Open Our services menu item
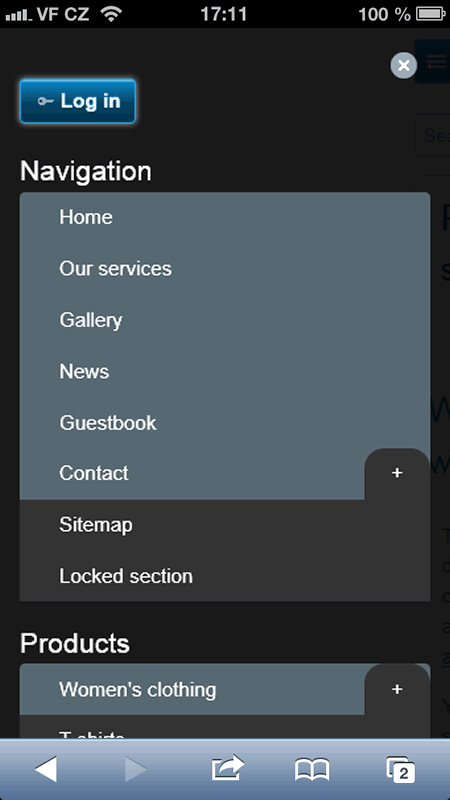Viewport: 450px width, 800px height. [224, 269]
